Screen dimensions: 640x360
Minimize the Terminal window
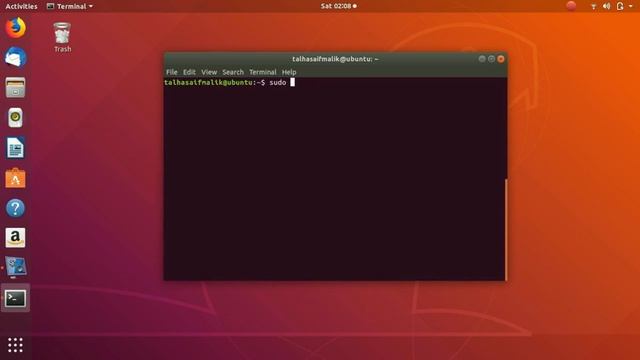pos(482,59)
